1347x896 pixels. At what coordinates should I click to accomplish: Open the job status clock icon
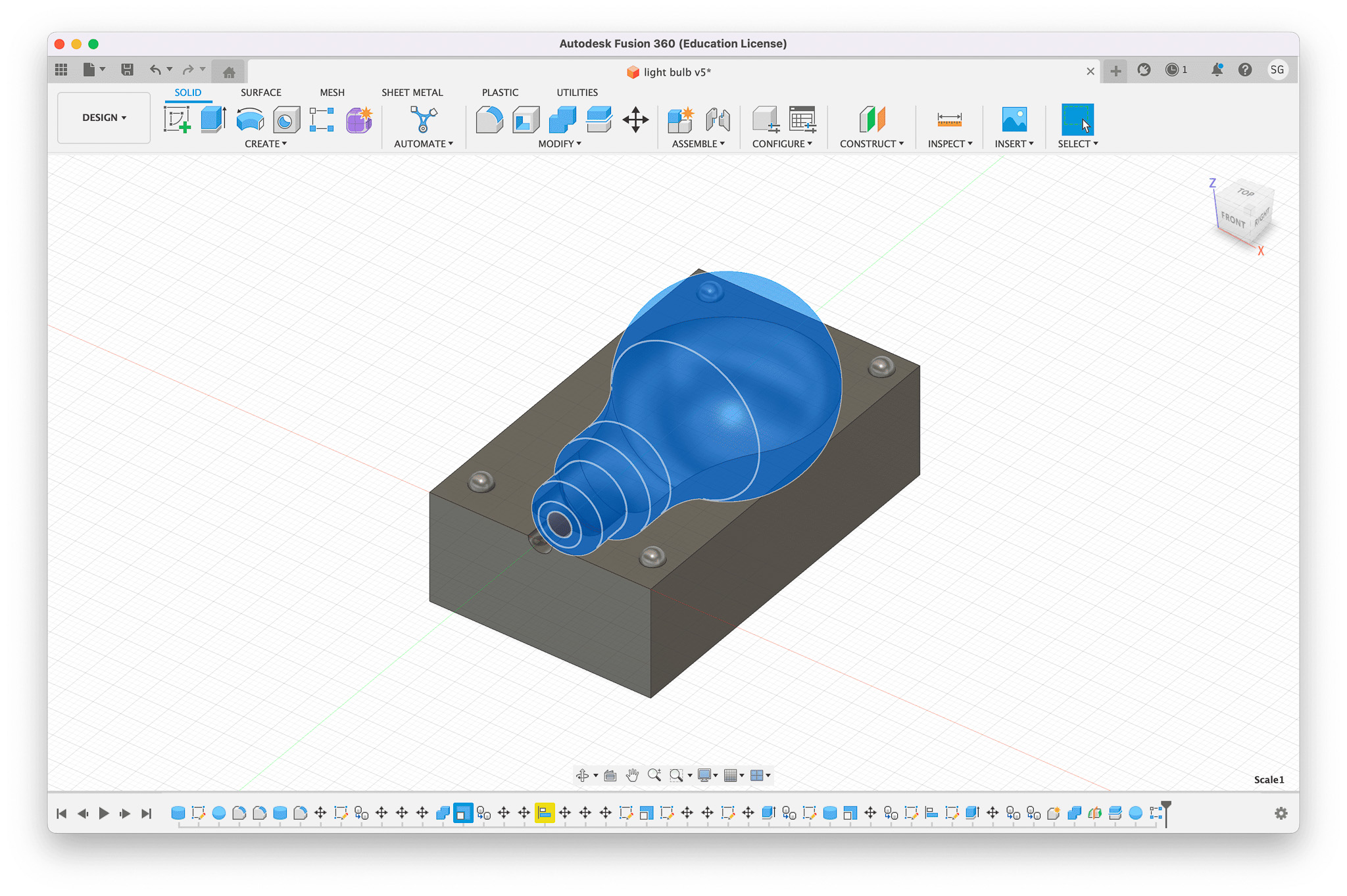click(x=1172, y=70)
